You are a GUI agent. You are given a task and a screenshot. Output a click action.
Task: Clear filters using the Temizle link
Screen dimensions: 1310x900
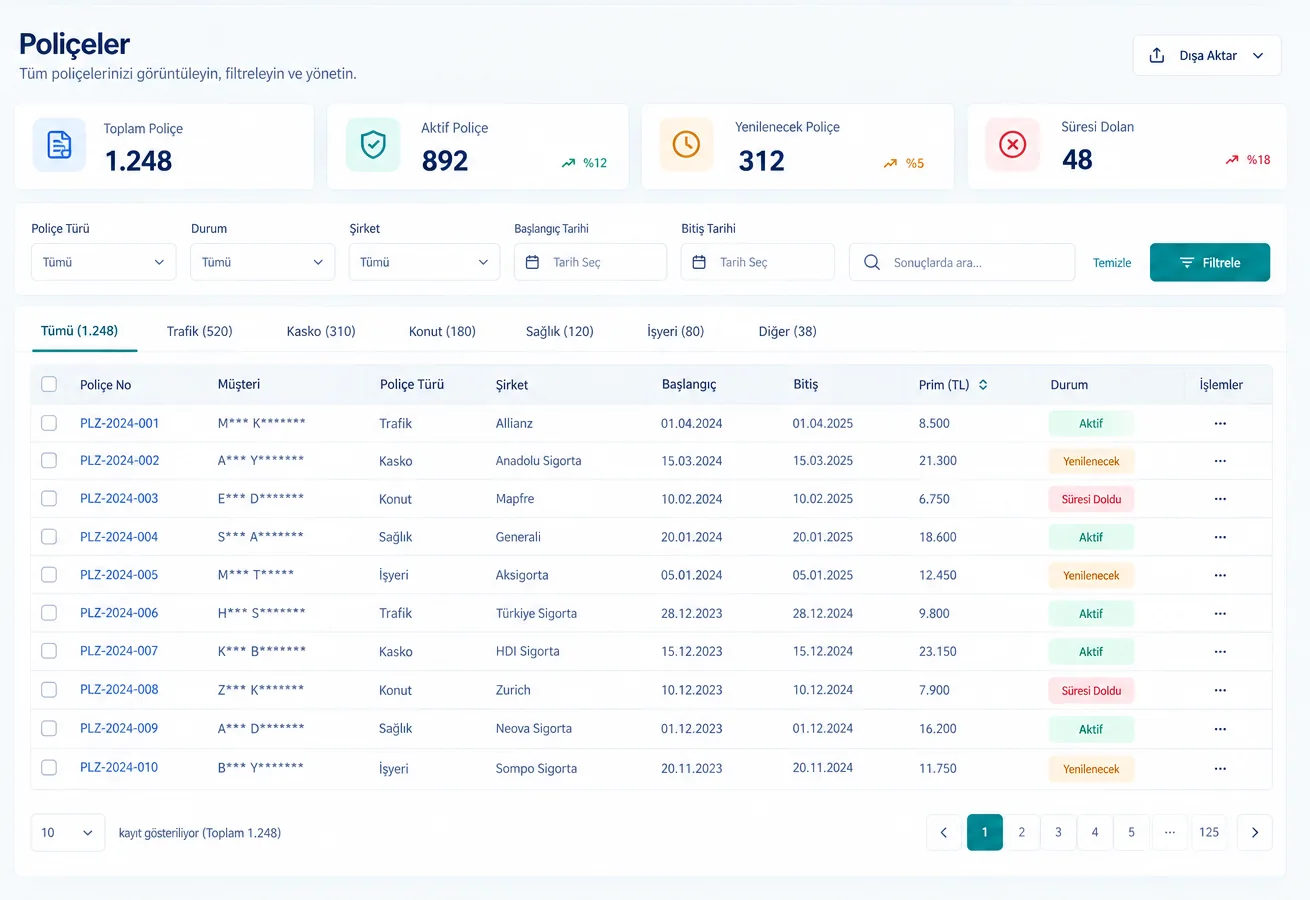[1112, 263]
